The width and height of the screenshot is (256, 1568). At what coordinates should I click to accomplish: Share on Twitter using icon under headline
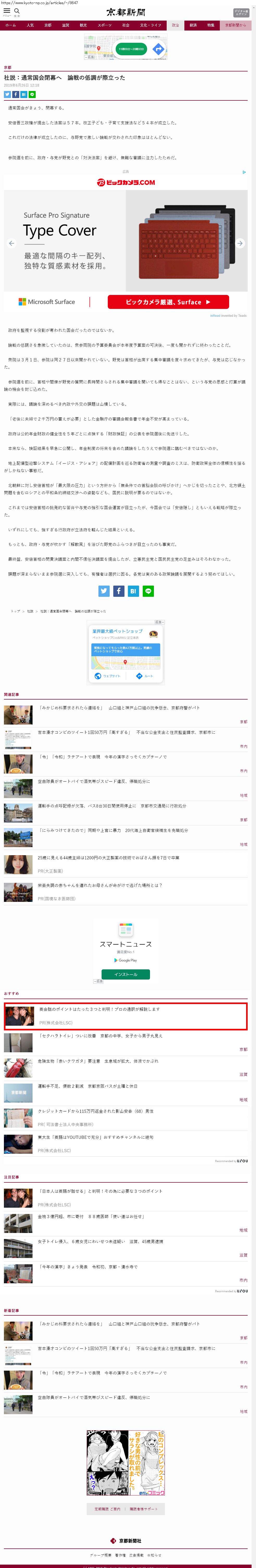pyautogui.click(x=7, y=94)
